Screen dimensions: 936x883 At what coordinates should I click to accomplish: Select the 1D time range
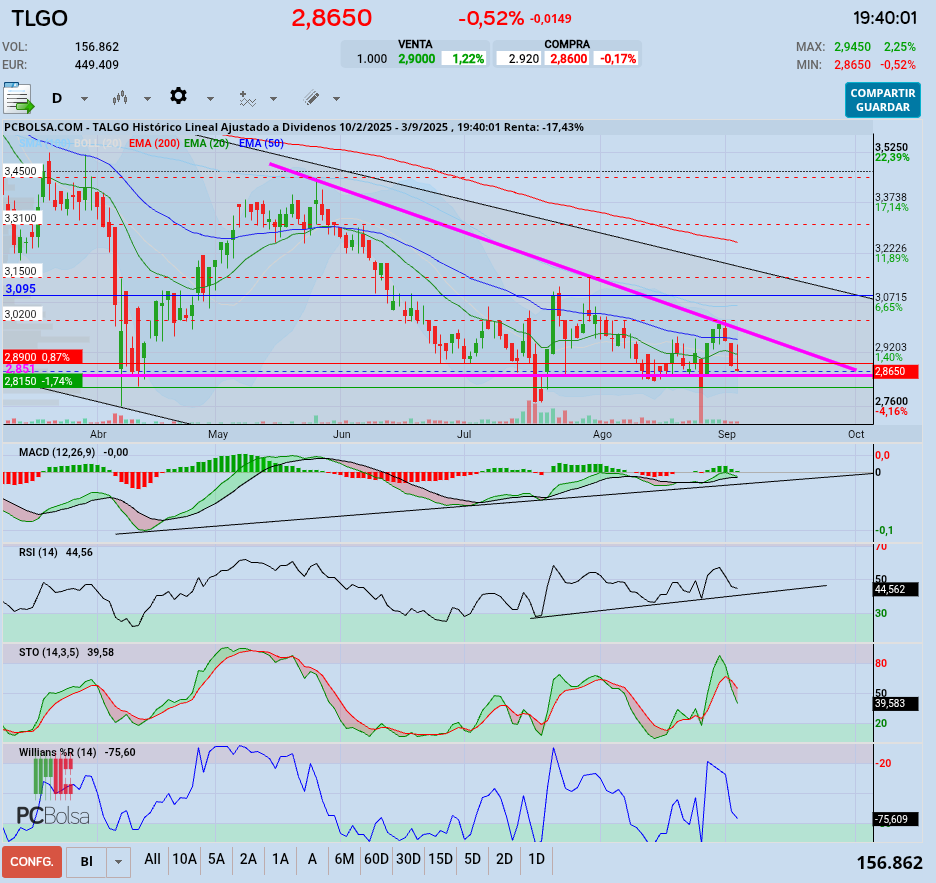(536, 859)
